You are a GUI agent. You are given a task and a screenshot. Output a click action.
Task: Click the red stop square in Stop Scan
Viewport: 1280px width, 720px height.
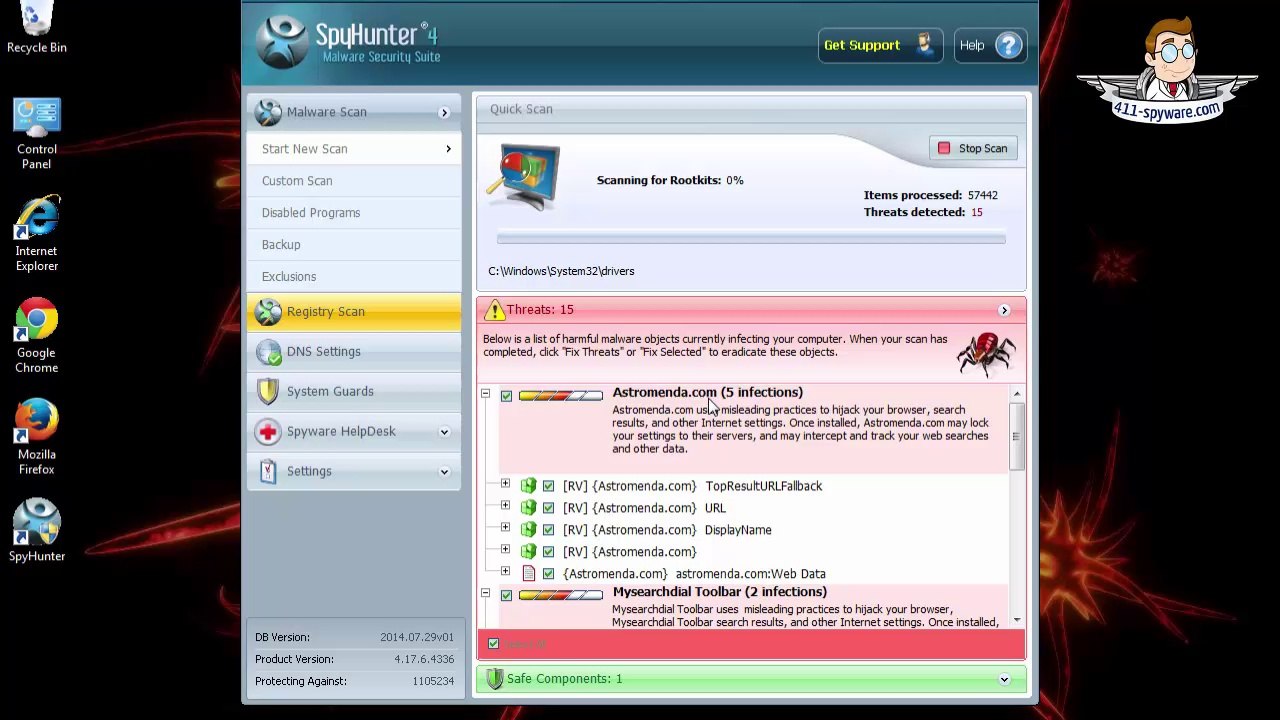click(x=944, y=148)
